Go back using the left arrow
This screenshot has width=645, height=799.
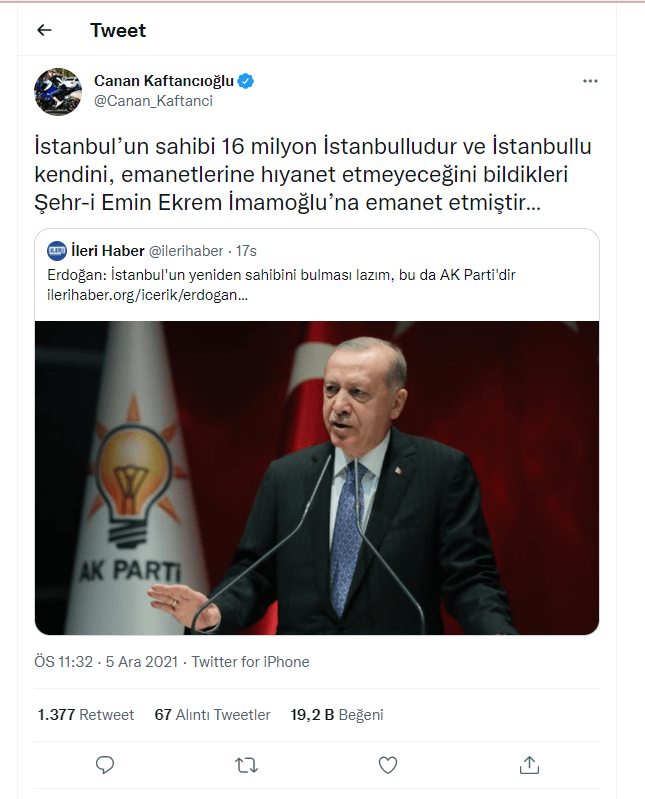pos(44,31)
